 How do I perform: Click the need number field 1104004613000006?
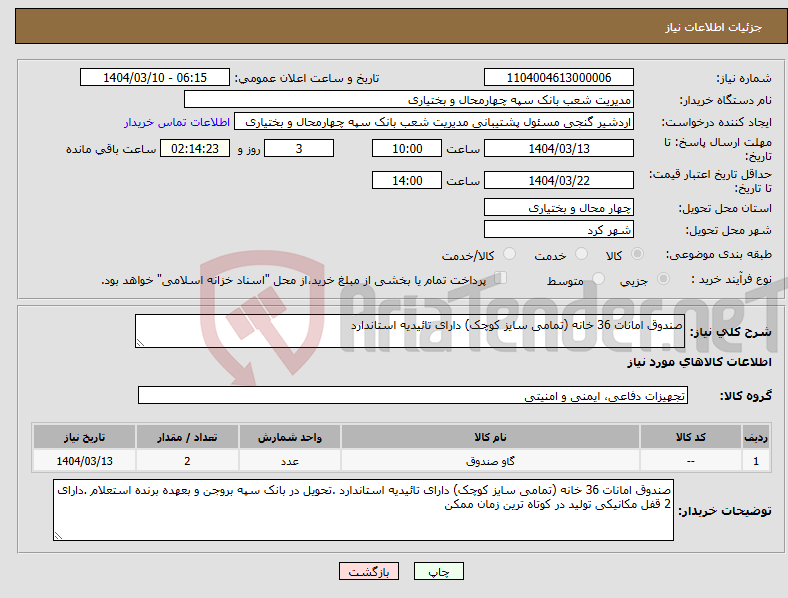click(558, 78)
